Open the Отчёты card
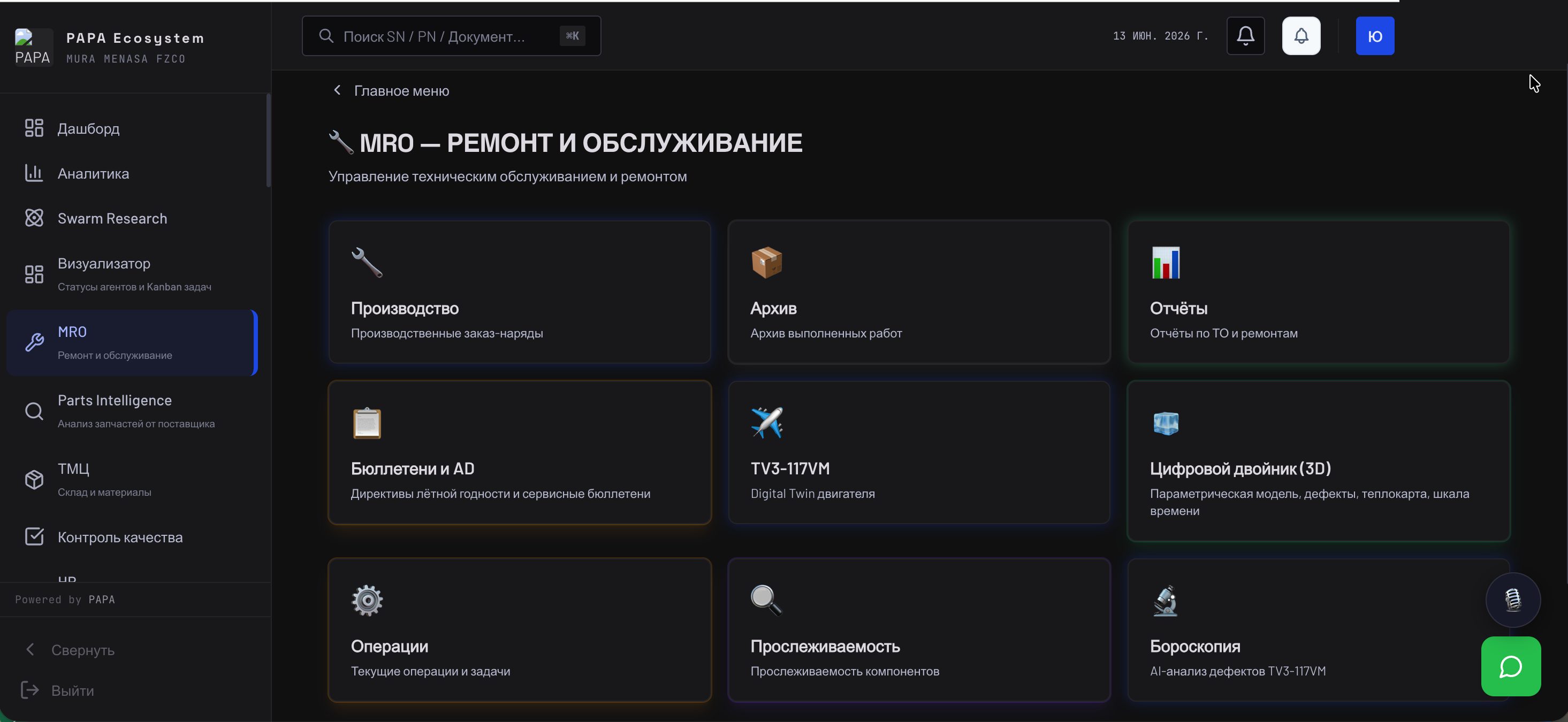This screenshot has width=1568, height=722. 1319,292
